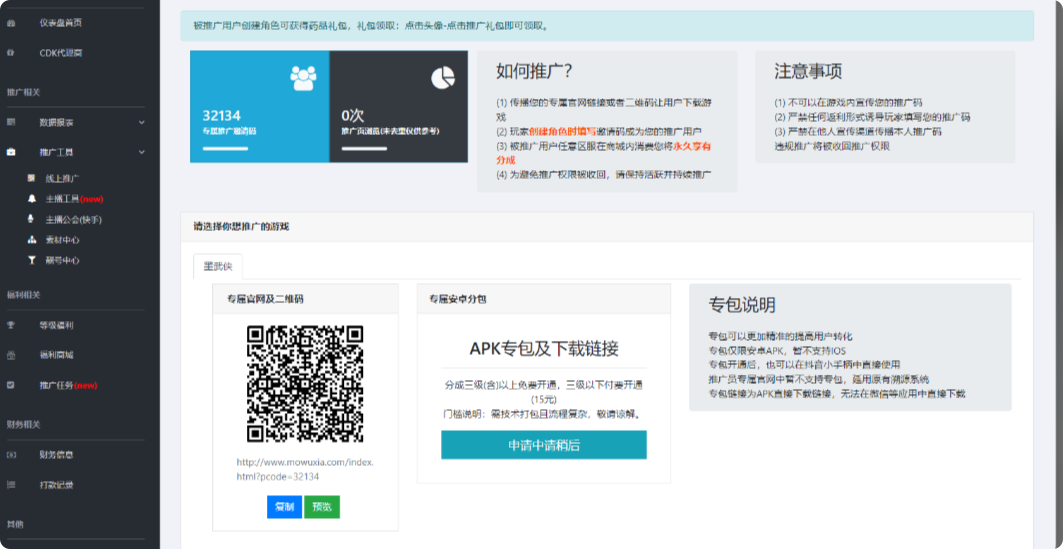Click the store icon for 福利商城
The height and width of the screenshot is (549, 1063).
10,355
